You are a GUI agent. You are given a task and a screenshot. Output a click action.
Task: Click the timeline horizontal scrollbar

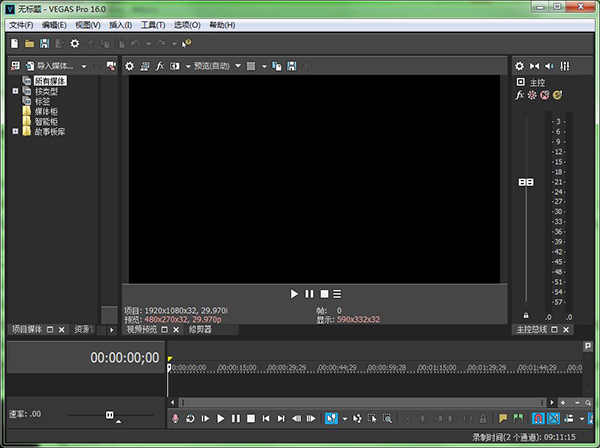click(x=362, y=402)
